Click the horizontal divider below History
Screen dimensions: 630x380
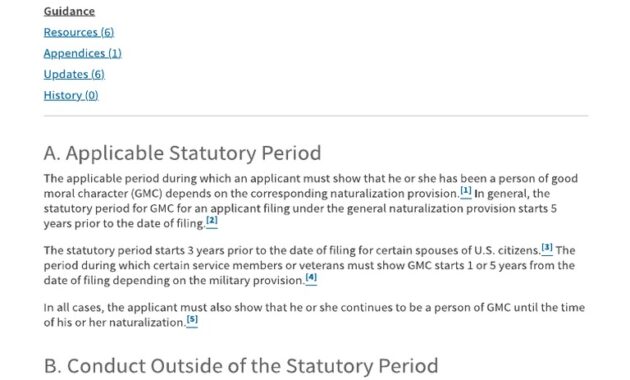tap(316, 116)
